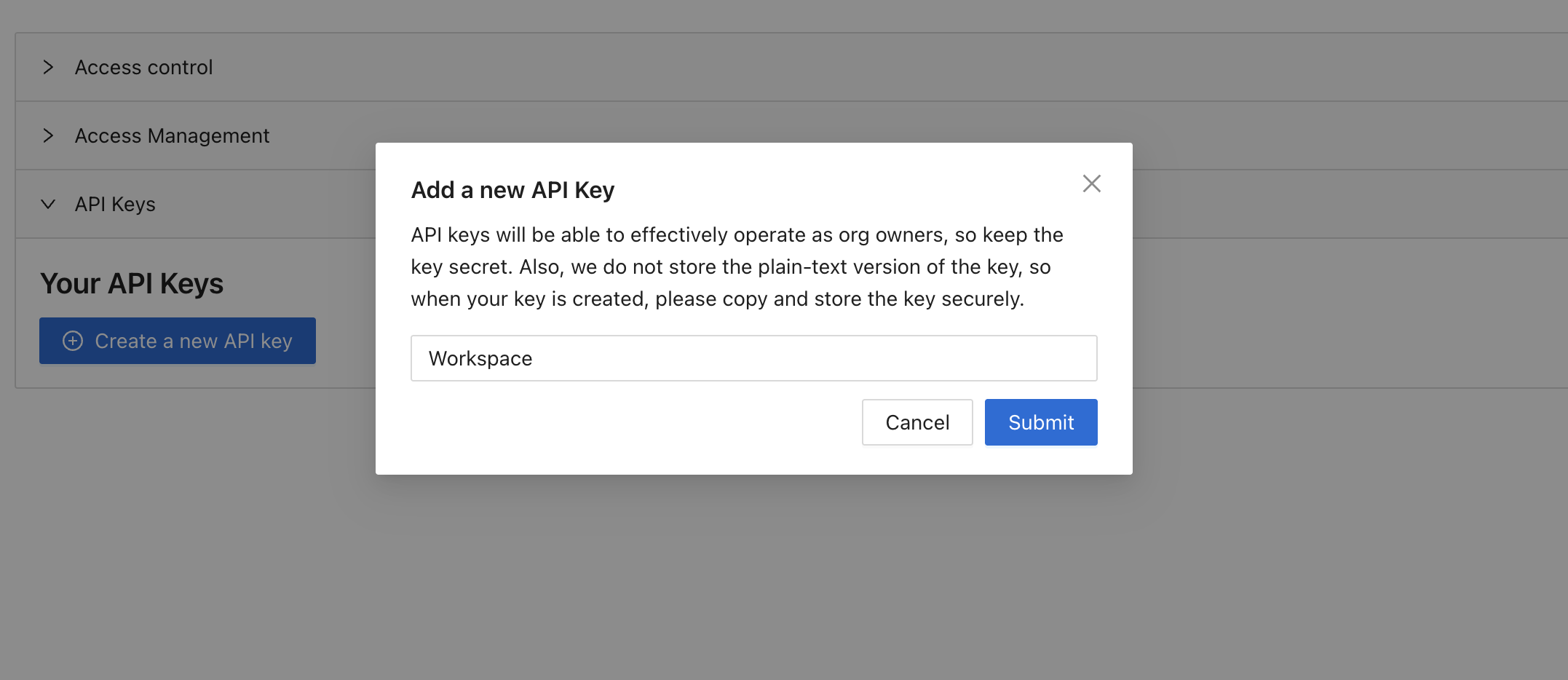Select the Access Management section label
This screenshot has width=1568, height=680.
[172, 135]
